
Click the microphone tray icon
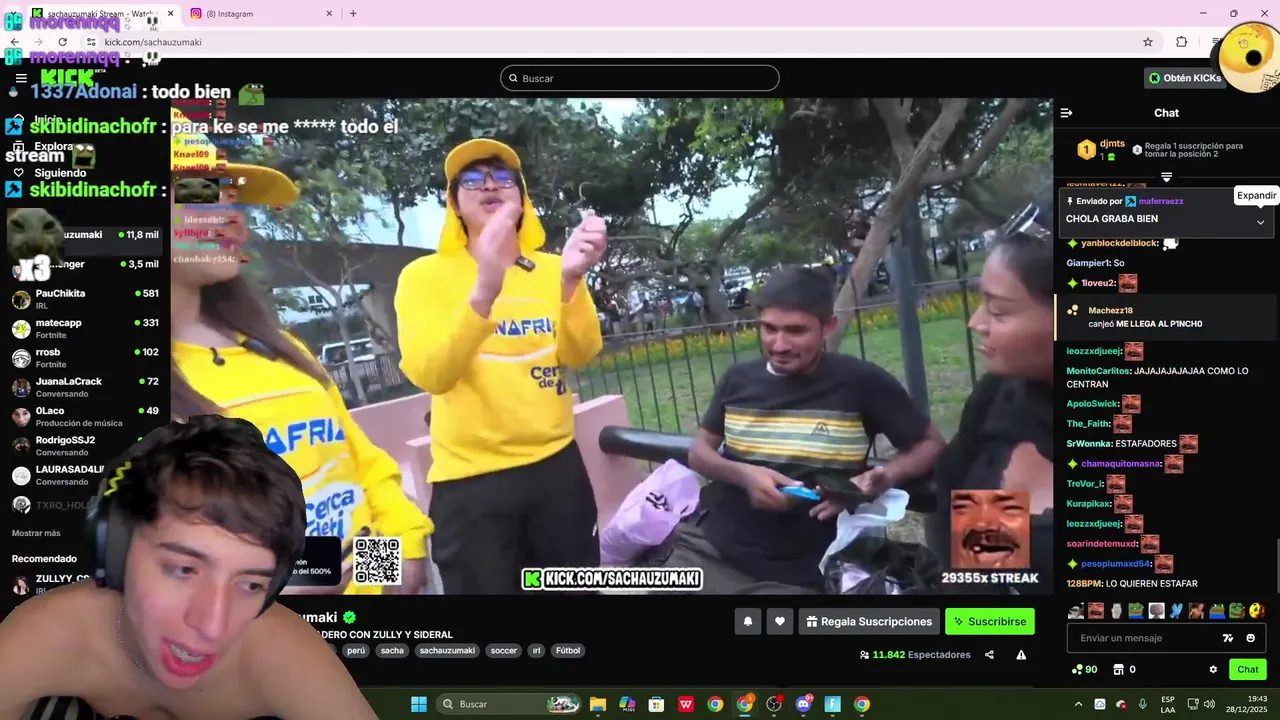click(1142, 704)
